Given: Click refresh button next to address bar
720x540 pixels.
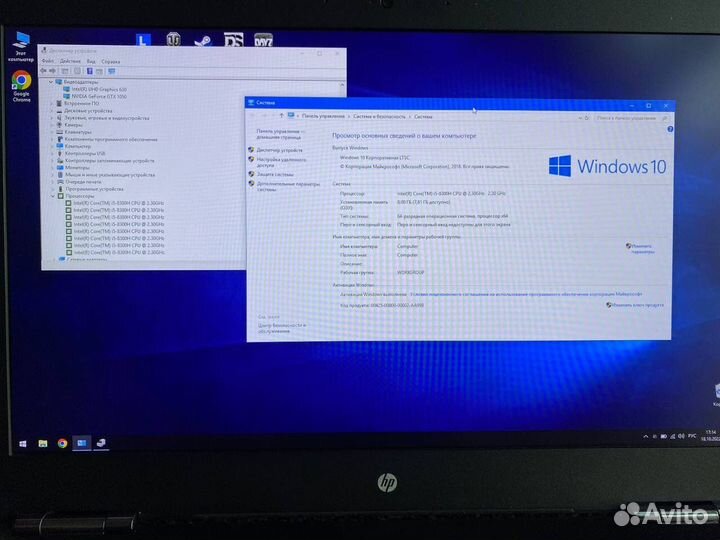Looking at the screenshot, I should point(587,118).
